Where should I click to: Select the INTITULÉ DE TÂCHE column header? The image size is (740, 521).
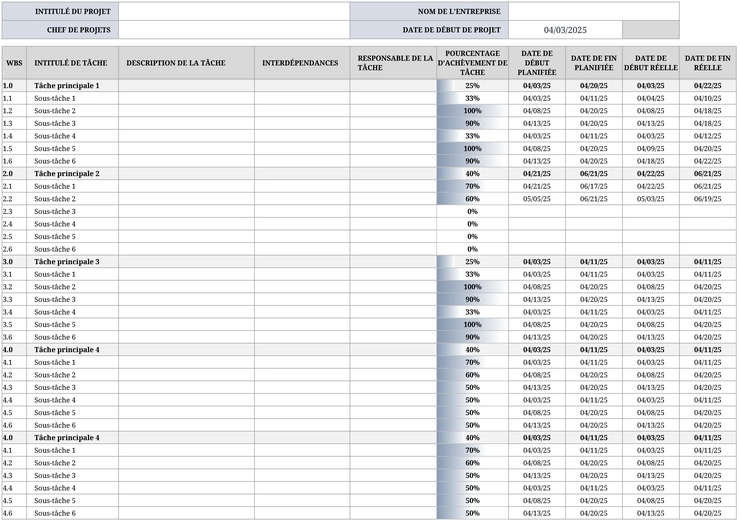tap(73, 63)
